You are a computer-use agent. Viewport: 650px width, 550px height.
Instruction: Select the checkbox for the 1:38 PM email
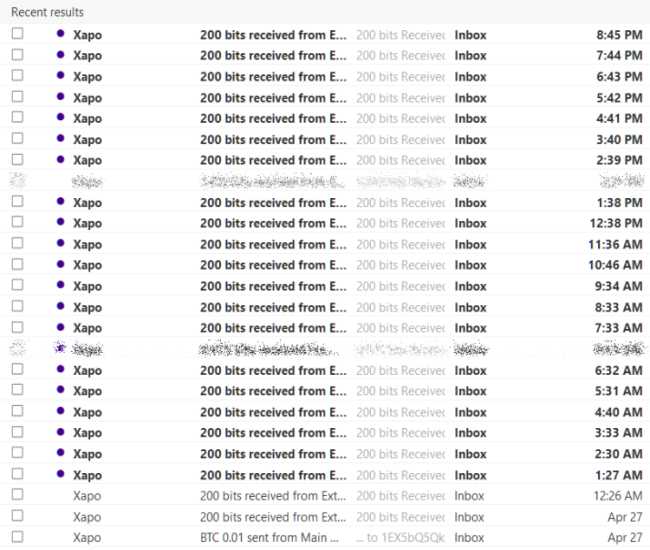17,201
